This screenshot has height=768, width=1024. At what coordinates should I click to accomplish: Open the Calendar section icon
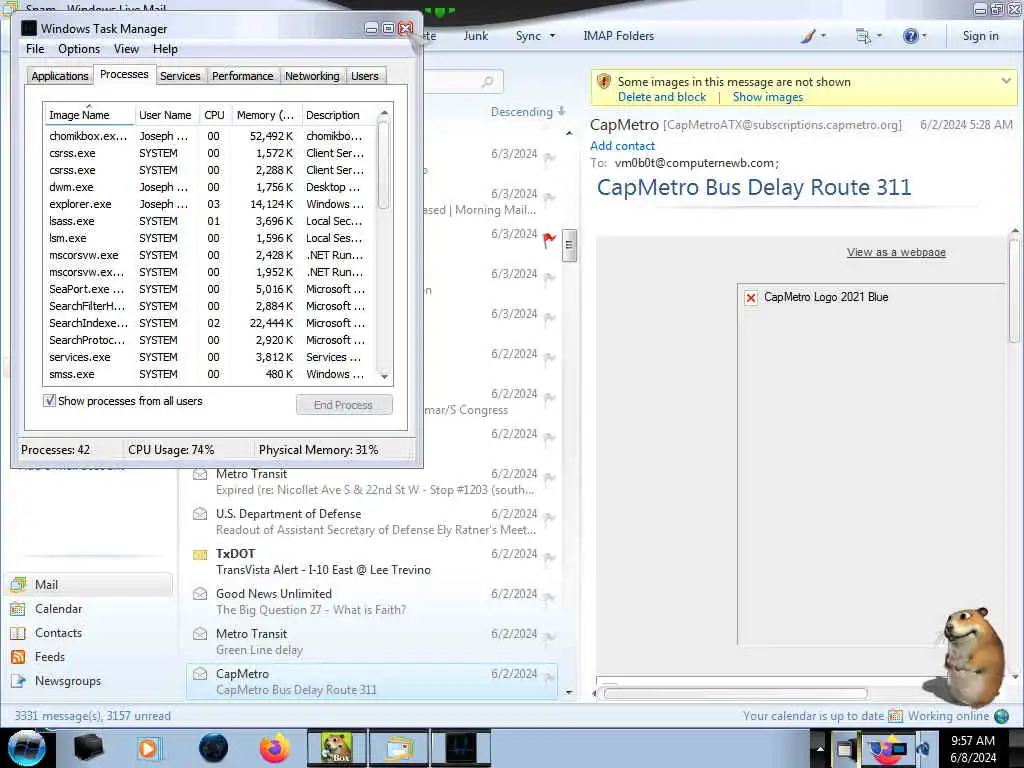(x=18, y=609)
